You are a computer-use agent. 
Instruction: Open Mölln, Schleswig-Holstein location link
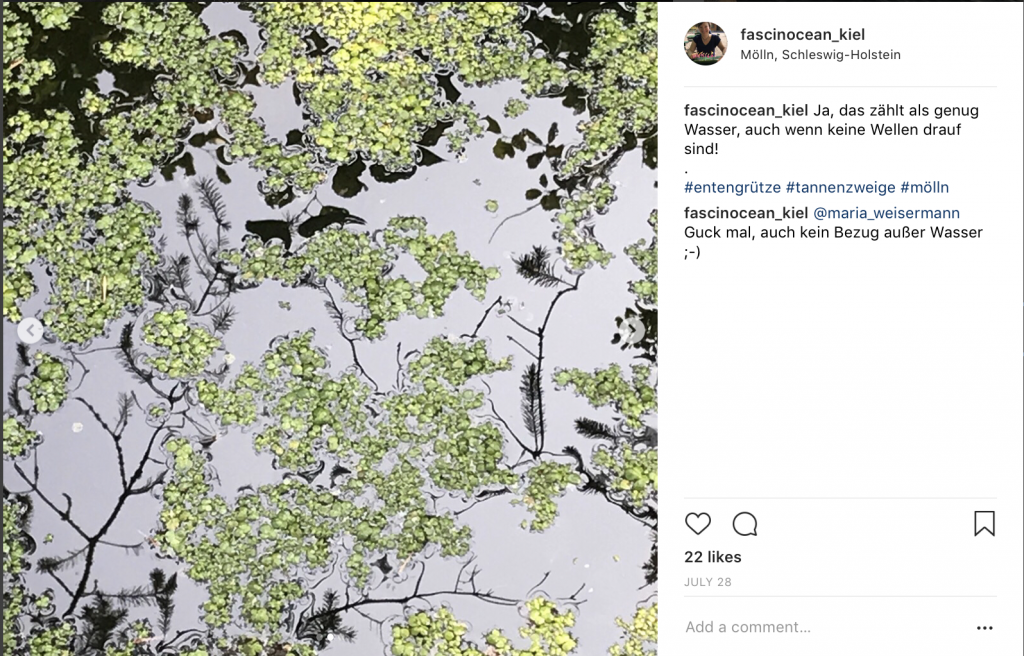pos(820,55)
